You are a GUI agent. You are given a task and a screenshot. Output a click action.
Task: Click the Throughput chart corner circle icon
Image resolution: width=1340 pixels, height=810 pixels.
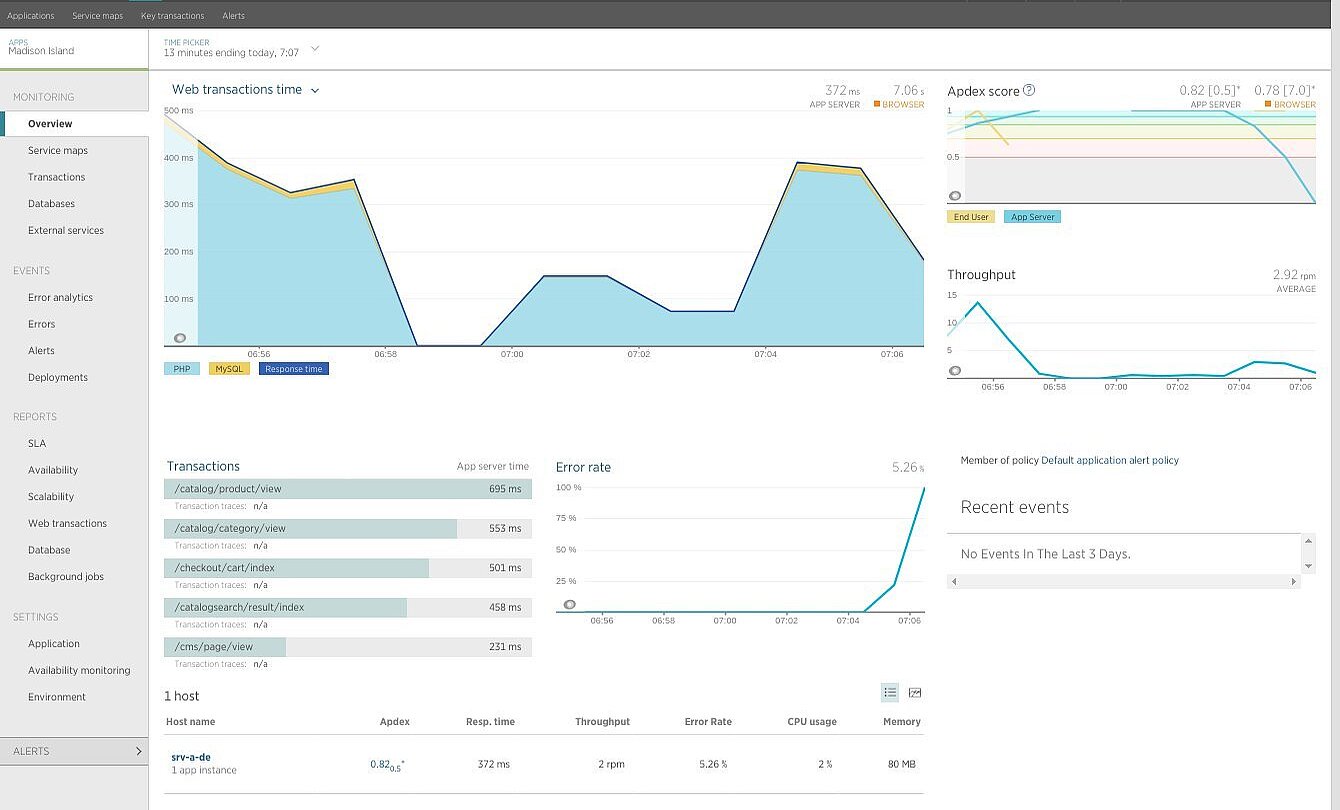click(955, 371)
